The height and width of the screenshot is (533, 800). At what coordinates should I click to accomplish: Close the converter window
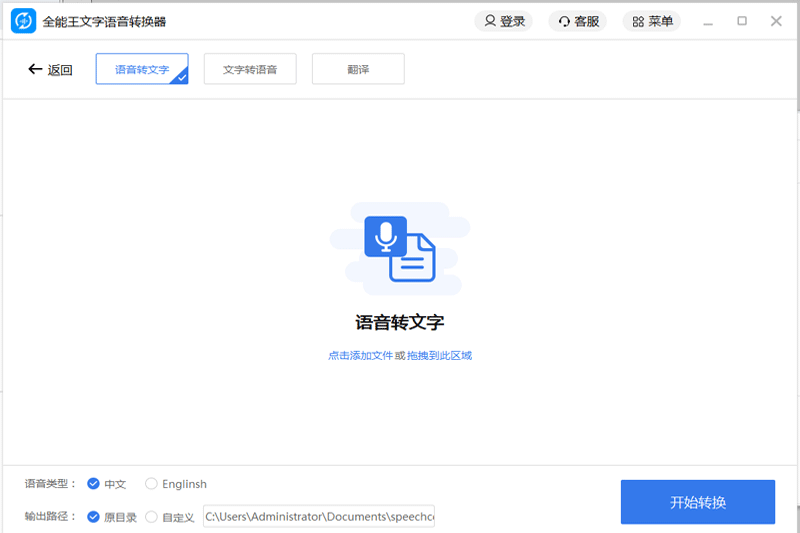pyautogui.click(x=776, y=21)
